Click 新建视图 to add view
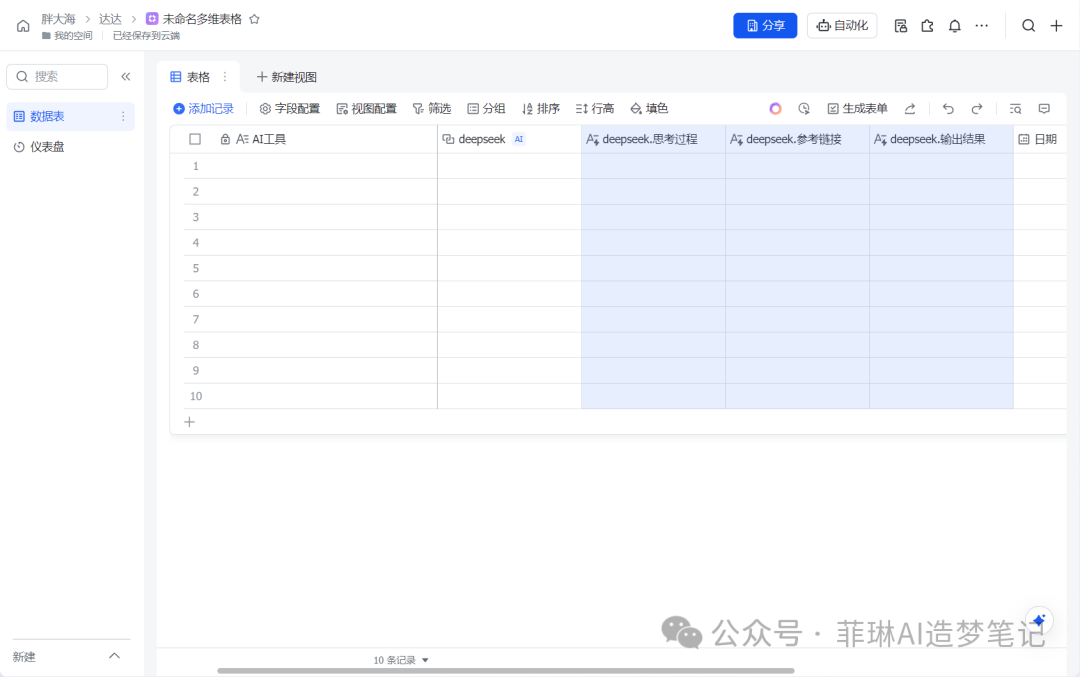The height and width of the screenshot is (677, 1080). (x=287, y=77)
